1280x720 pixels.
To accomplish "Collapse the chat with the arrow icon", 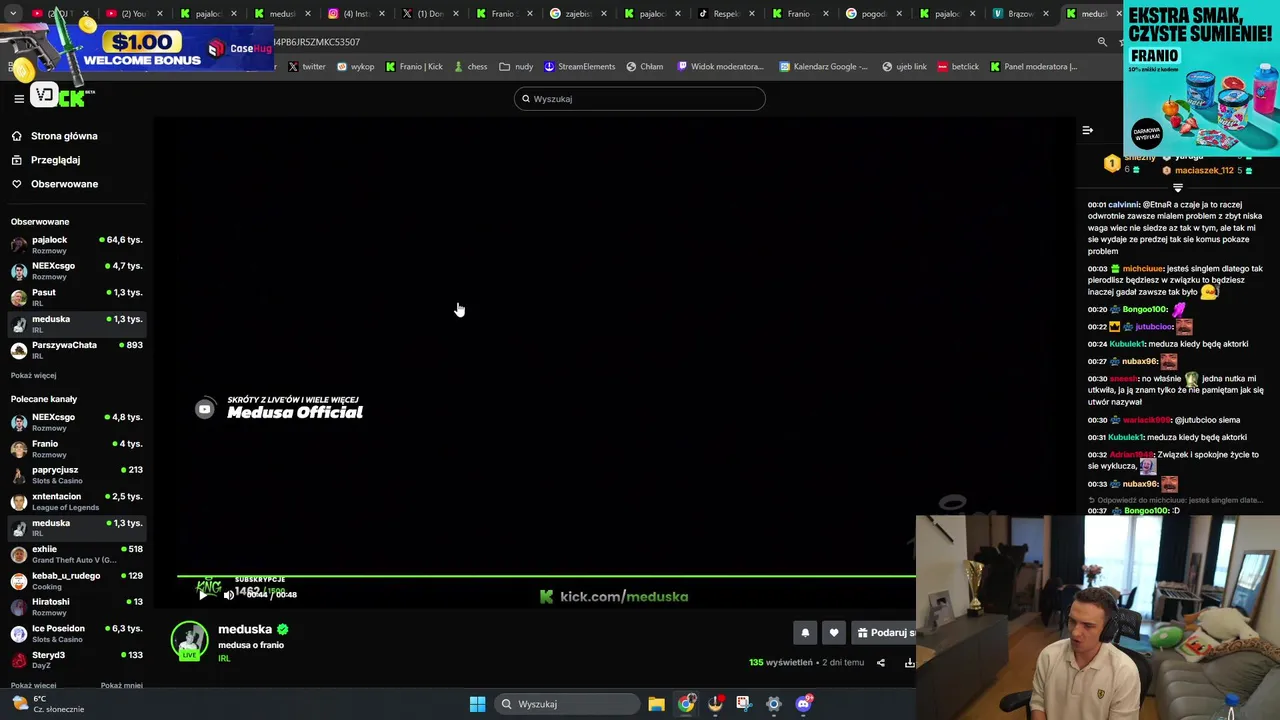I will click(x=1087, y=130).
